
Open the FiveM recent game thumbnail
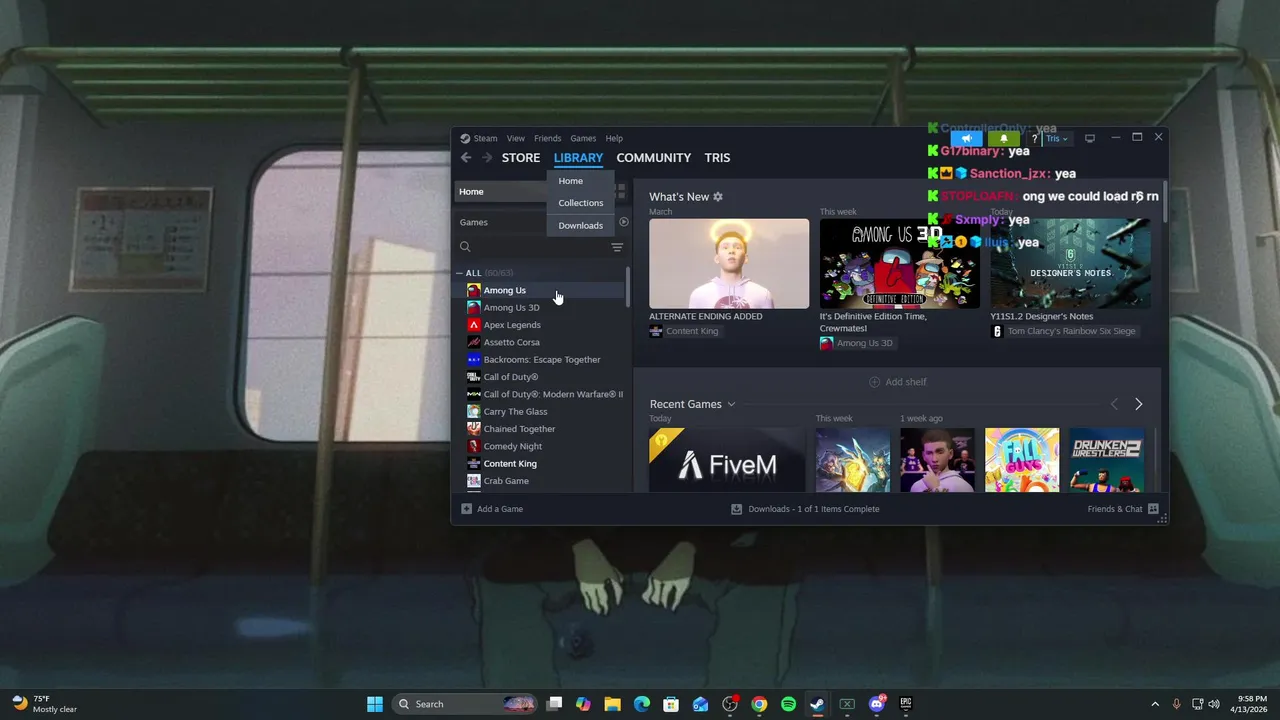point(727,460)
